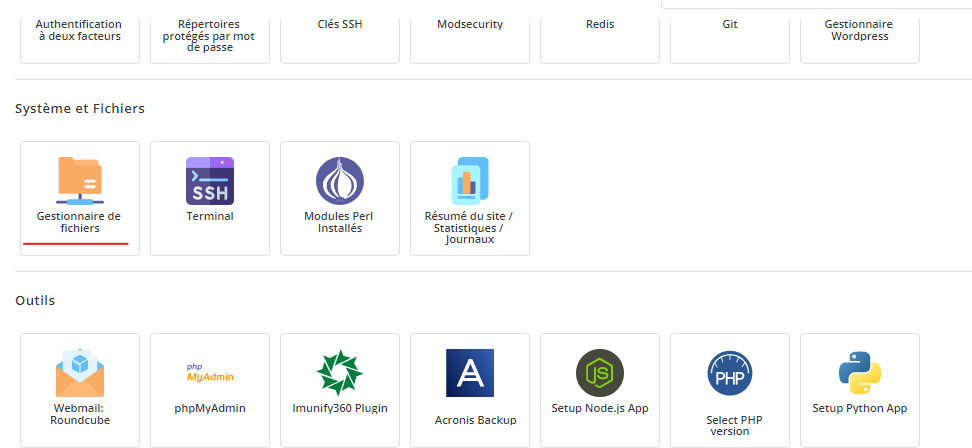Open the Git tile

(x=730, y=24)
